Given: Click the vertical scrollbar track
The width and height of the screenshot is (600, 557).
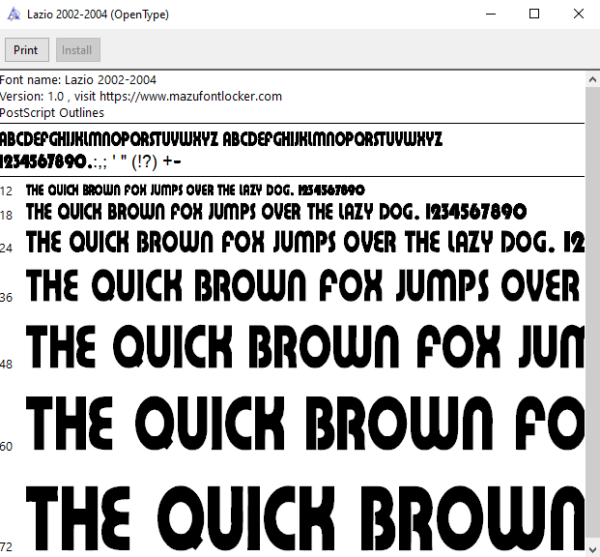Looking at the screenshot, I should coord(592,316).
